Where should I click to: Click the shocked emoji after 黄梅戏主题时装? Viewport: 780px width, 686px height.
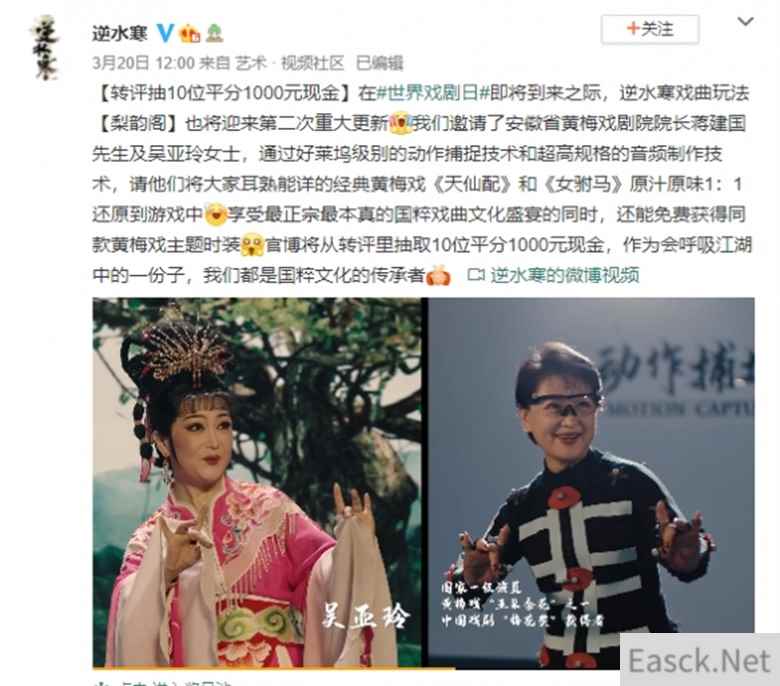[252, 245]
